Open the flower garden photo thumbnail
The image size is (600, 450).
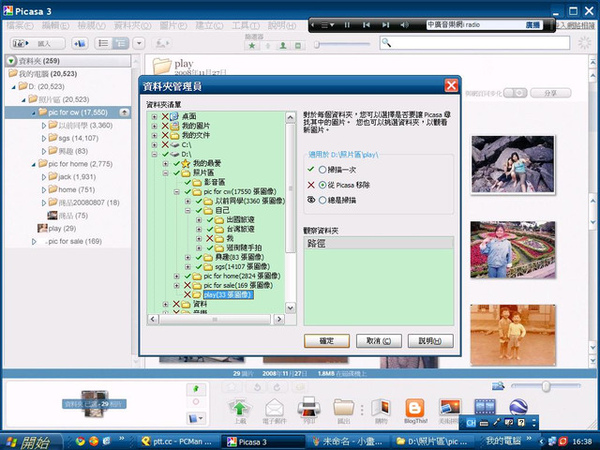(512, 249)
